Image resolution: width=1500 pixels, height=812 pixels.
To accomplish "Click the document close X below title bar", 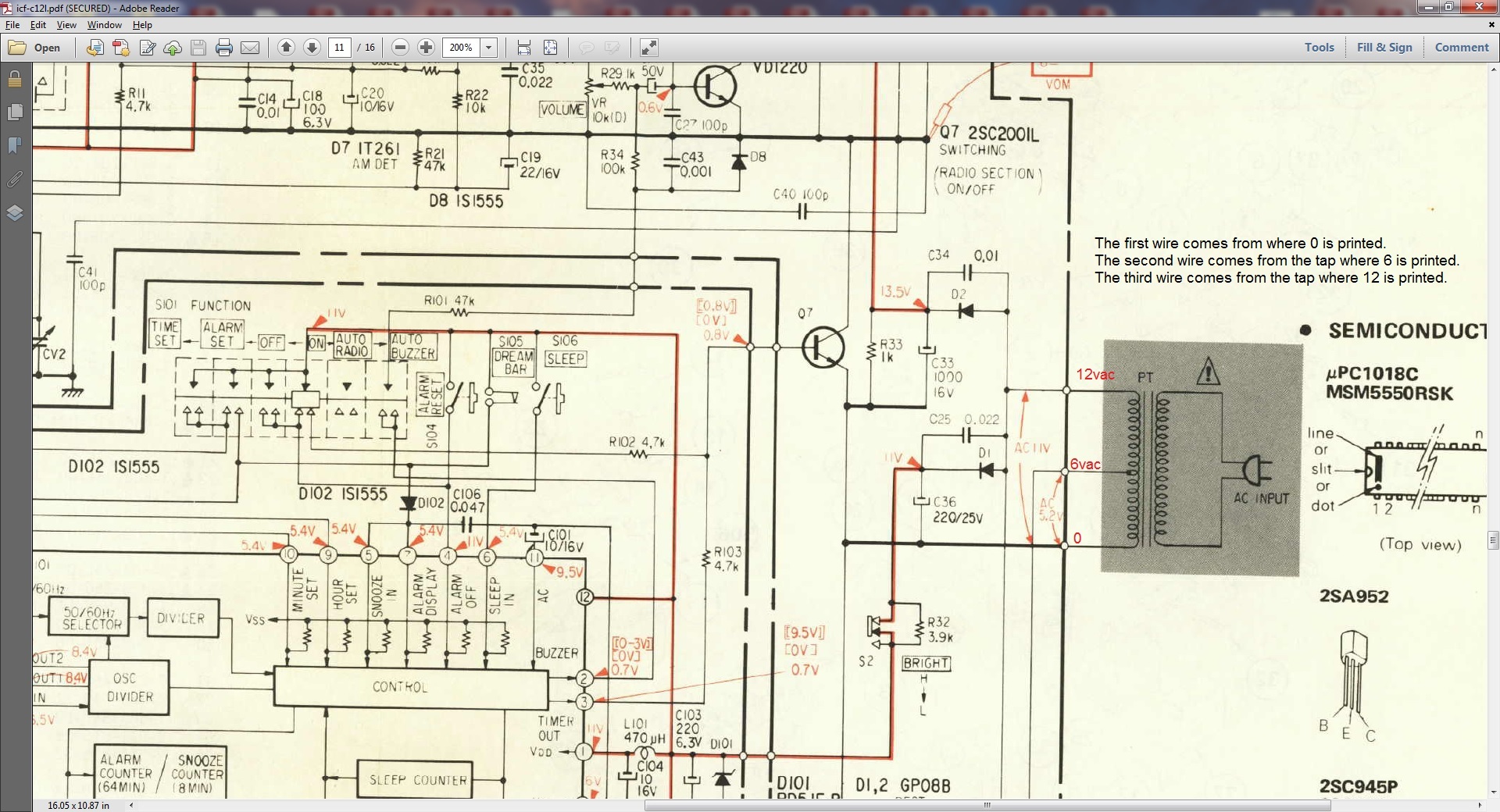I will [1491, 25].
